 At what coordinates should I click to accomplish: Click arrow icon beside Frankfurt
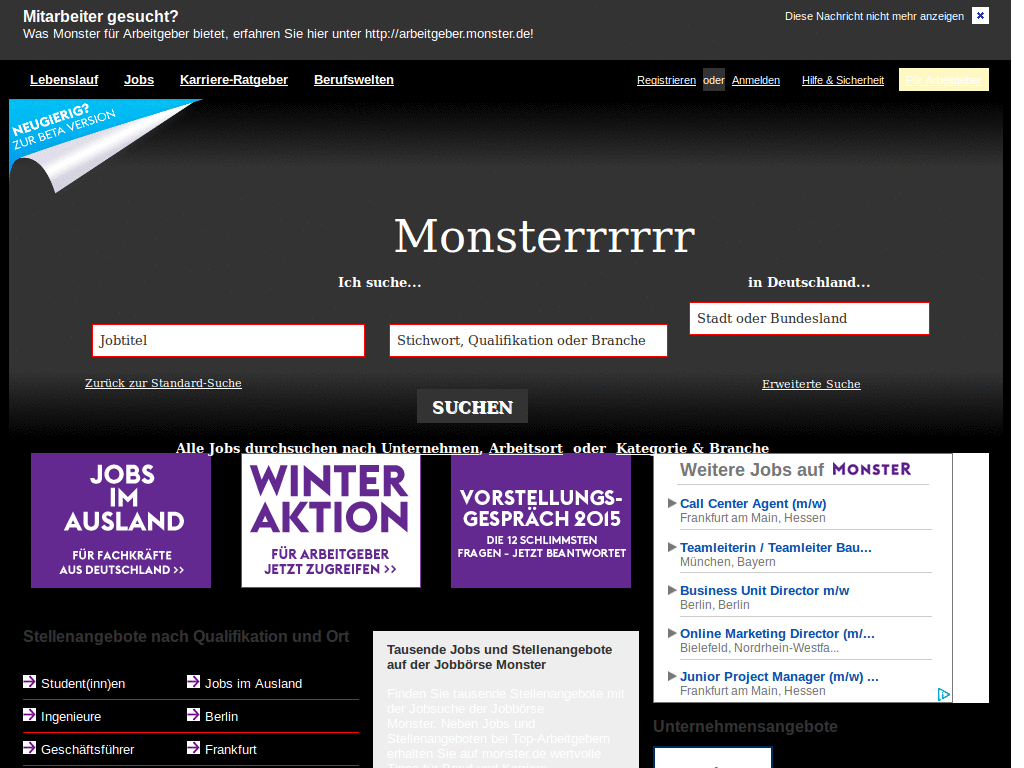(193, 747)
